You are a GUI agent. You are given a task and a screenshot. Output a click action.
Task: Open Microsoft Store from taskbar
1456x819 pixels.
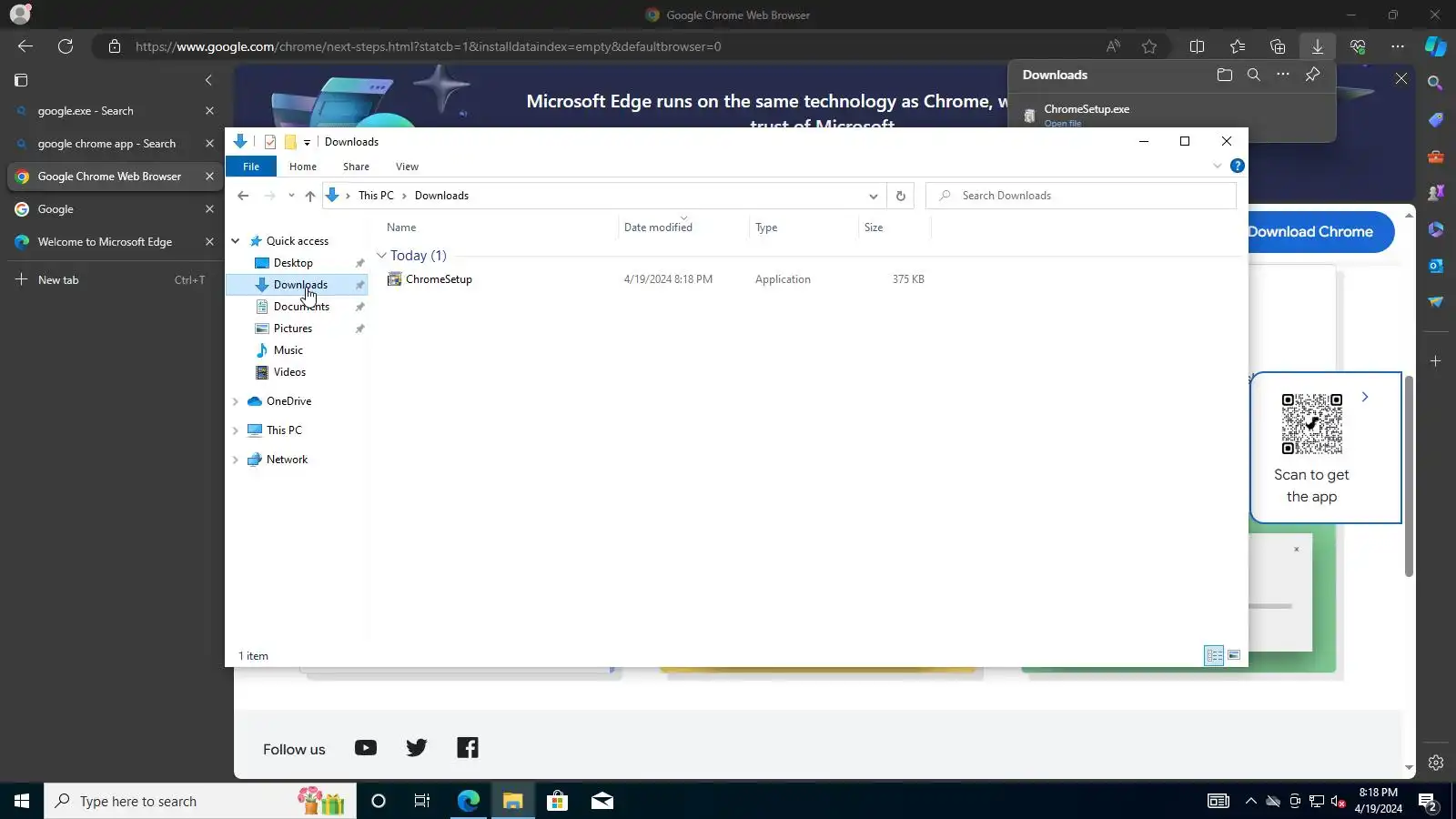557,801
